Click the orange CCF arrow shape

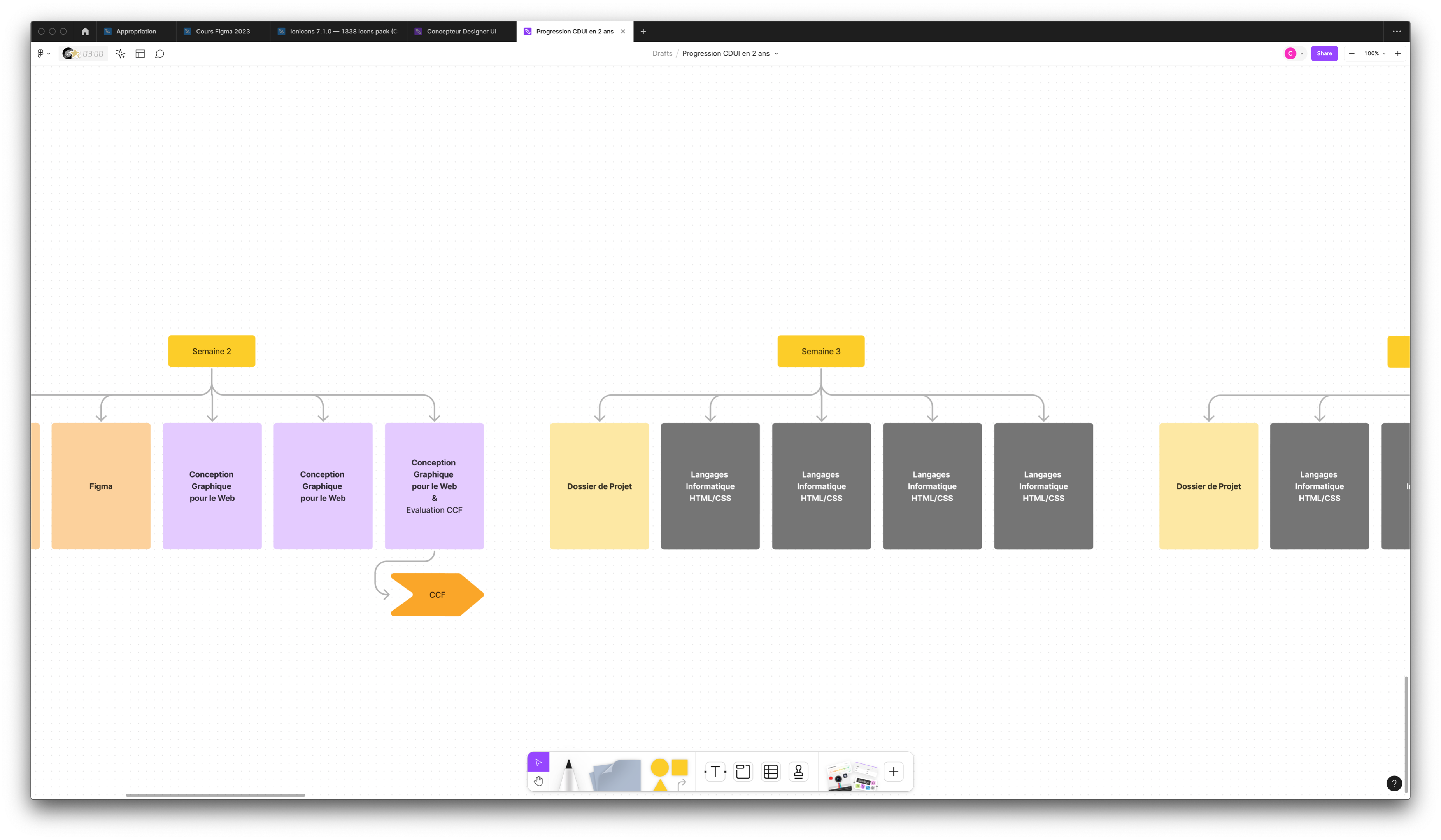click(x=437, y=595)
